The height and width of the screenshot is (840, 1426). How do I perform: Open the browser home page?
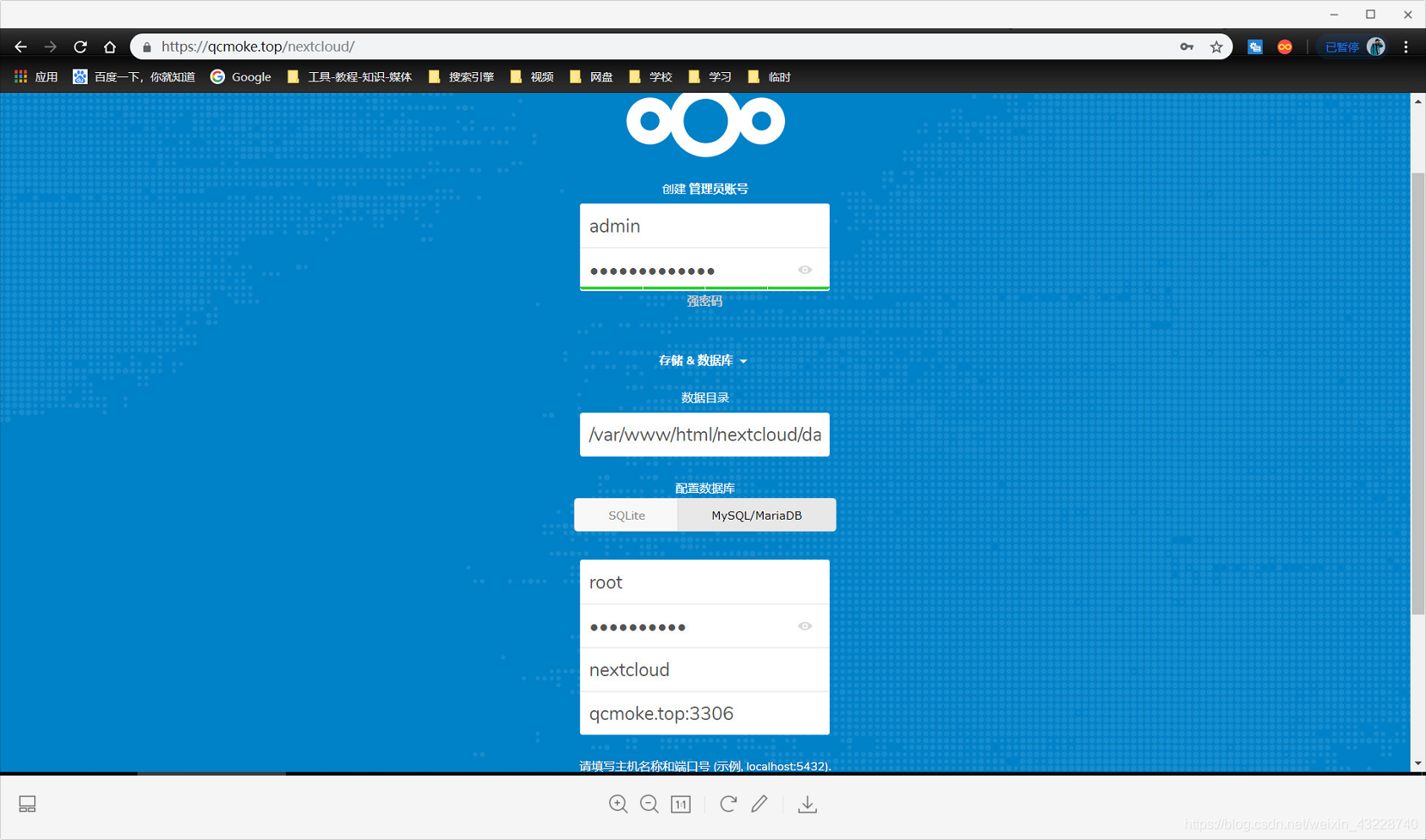pyautogui.click(x=110, y=47)
